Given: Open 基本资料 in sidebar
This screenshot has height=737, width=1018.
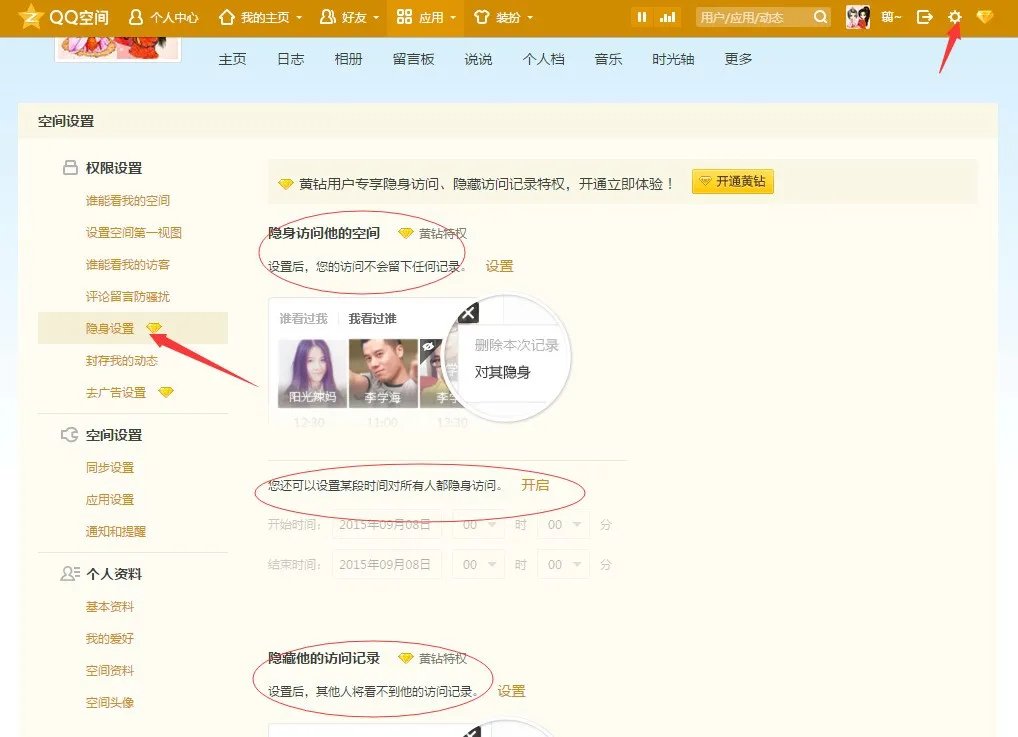Looking at the screenshot, I should pyautogui.click(x=110, y=606).
